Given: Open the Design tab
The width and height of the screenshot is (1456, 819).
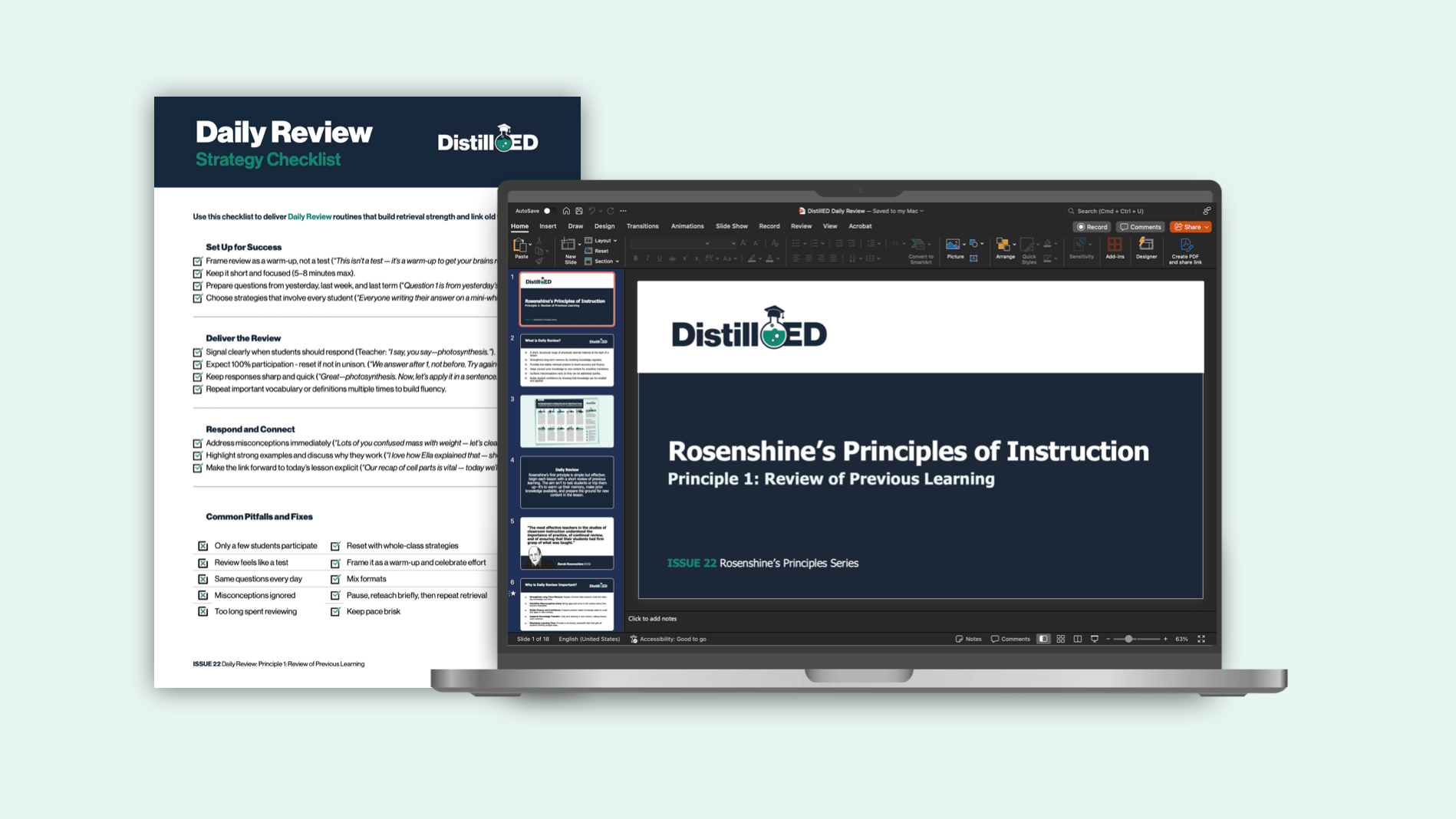Looking at the screenshot, I should [x=604, y=226].
